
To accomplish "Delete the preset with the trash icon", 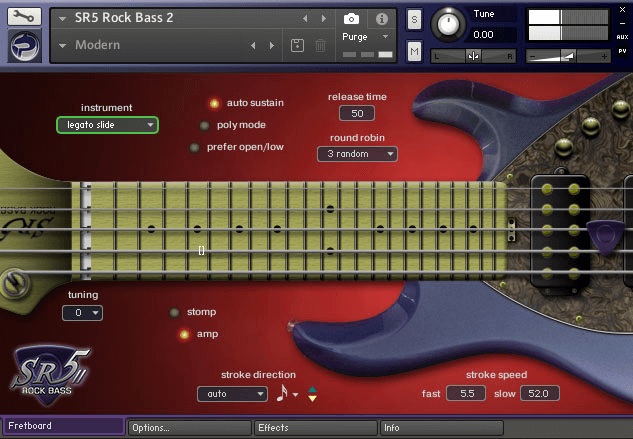I will point(320,45).
